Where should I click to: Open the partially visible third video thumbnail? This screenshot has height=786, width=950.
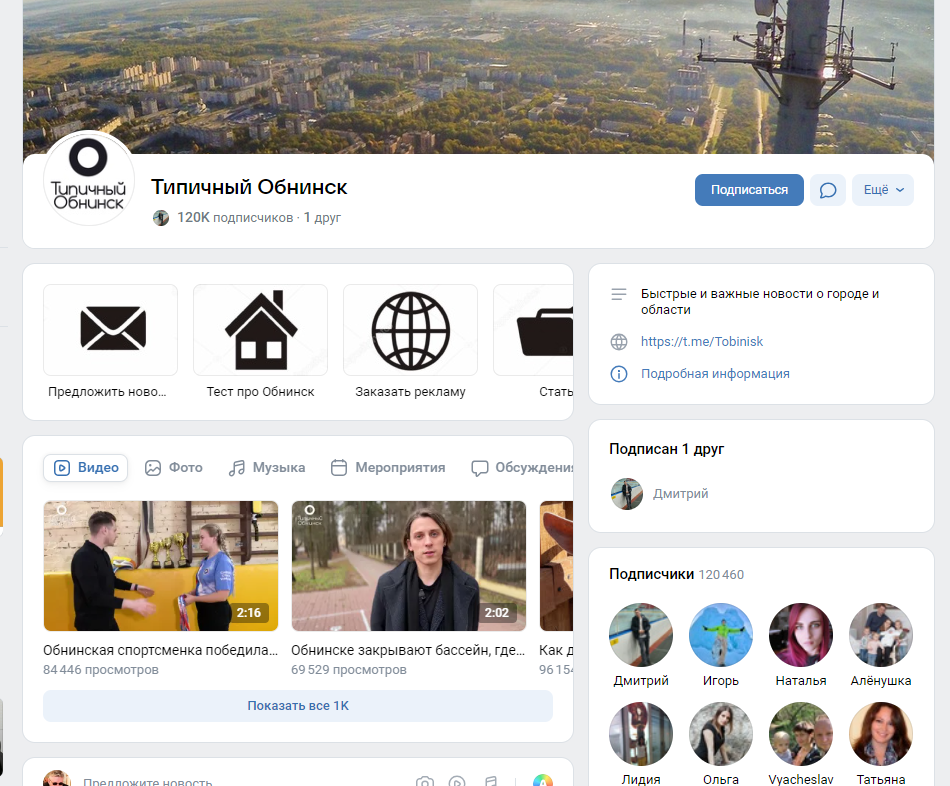[556, 566]
